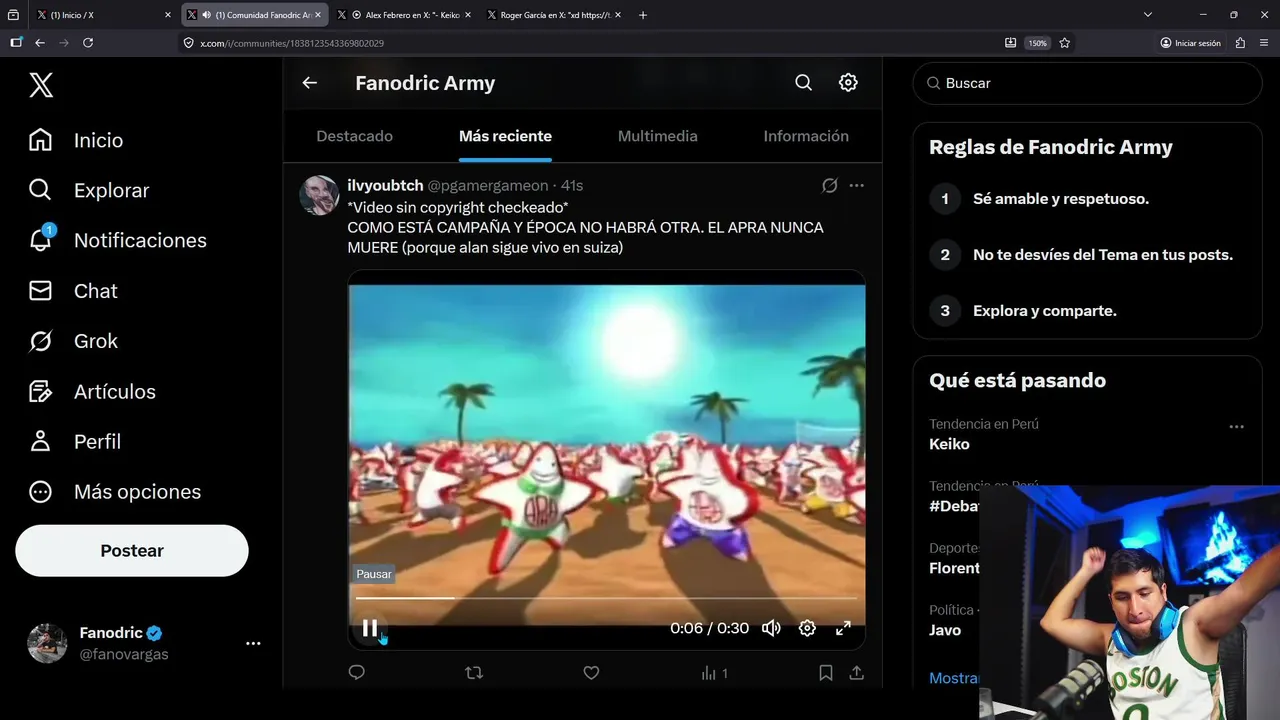Click Keiko trending topic
1280x720 pixels.
click(x=949, y=444)
